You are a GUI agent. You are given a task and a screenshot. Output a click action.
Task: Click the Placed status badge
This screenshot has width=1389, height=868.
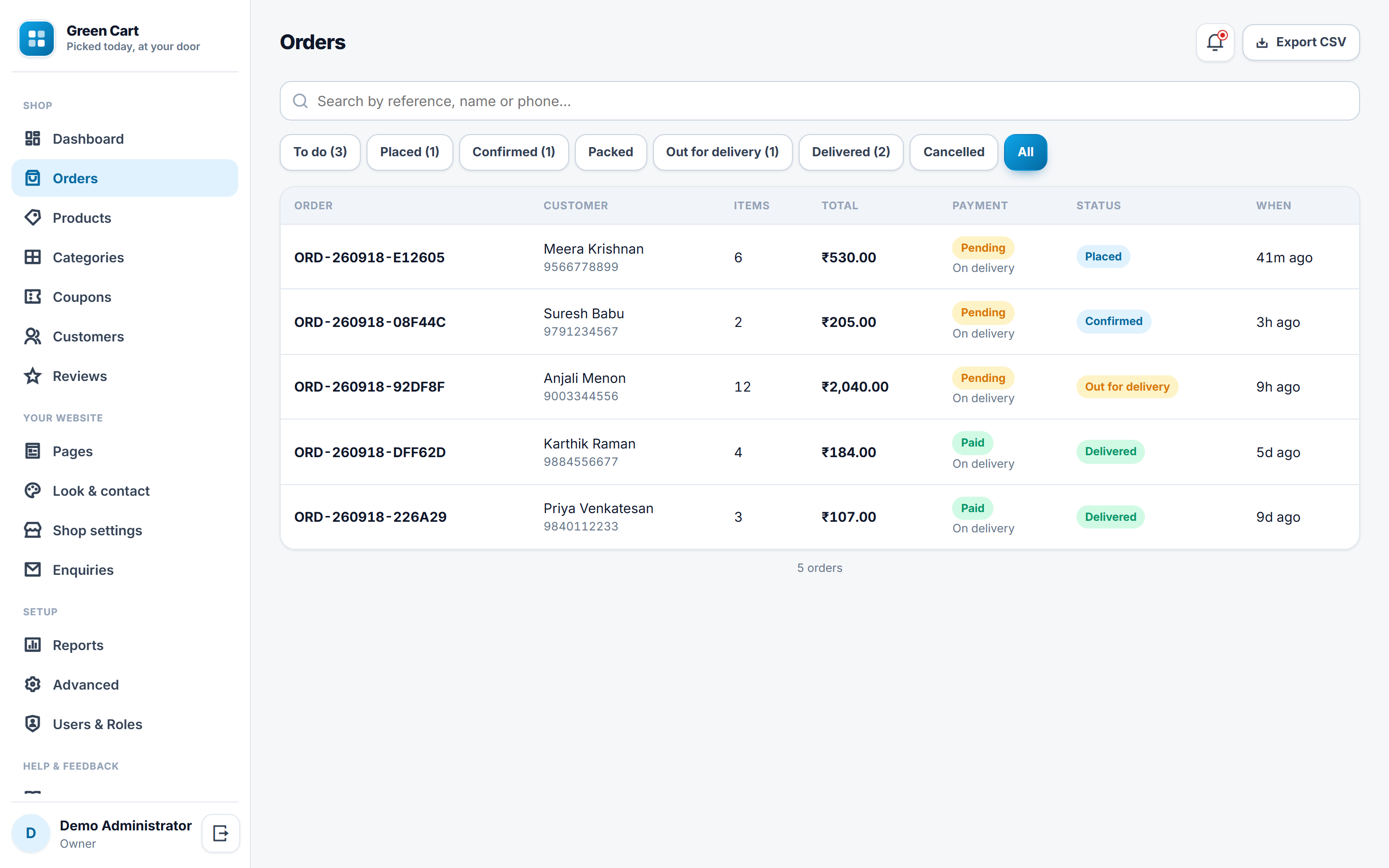pos(1103,257)
